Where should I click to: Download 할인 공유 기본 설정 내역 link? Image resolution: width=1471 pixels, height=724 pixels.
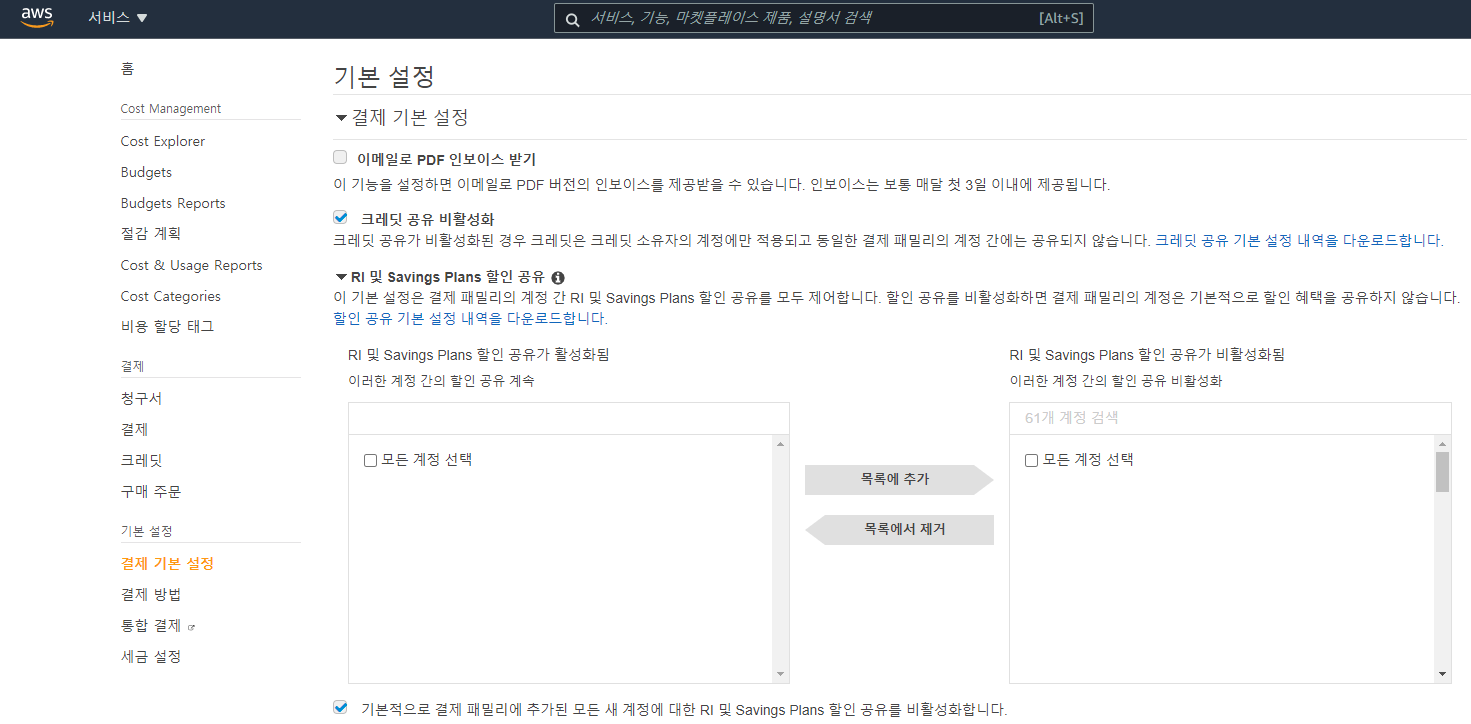click(470, 318)
